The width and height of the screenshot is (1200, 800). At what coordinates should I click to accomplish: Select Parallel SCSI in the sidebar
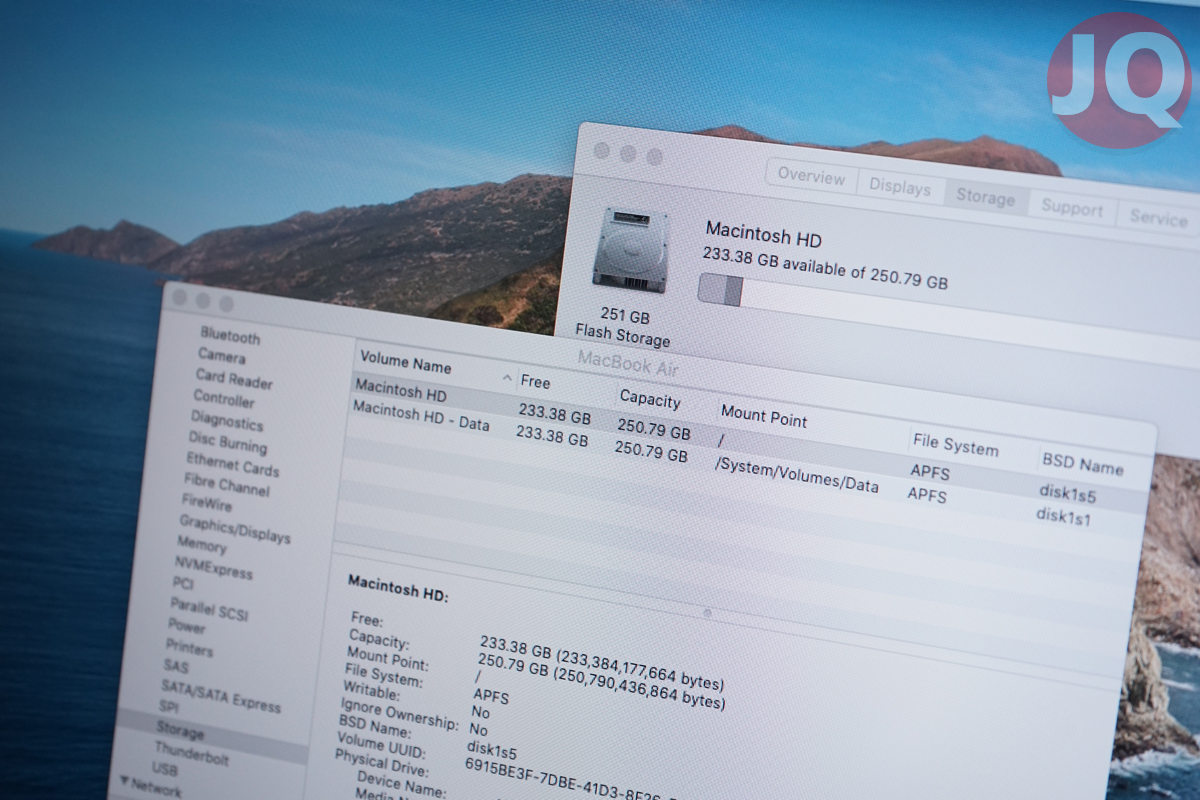tap(207, 609)
